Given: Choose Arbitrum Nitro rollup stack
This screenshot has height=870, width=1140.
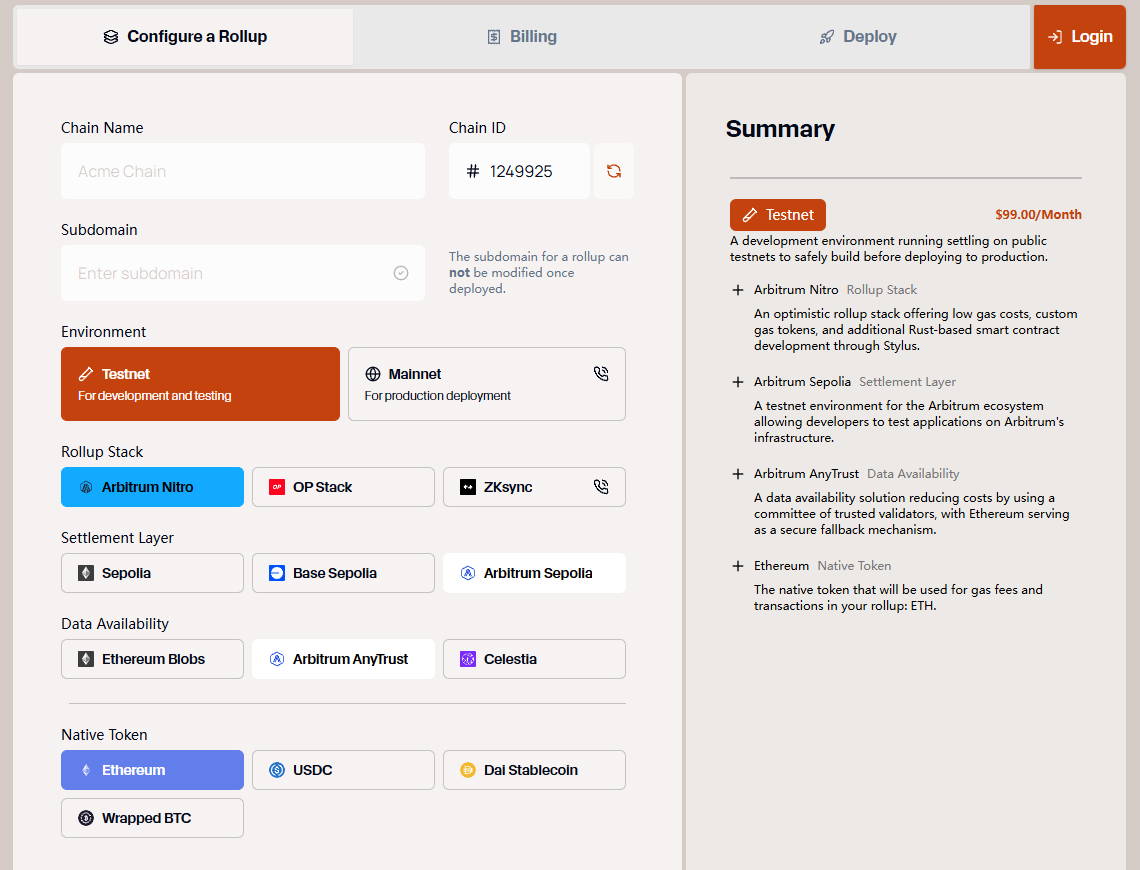Looking at the screenshot, I should pos(153,487).
